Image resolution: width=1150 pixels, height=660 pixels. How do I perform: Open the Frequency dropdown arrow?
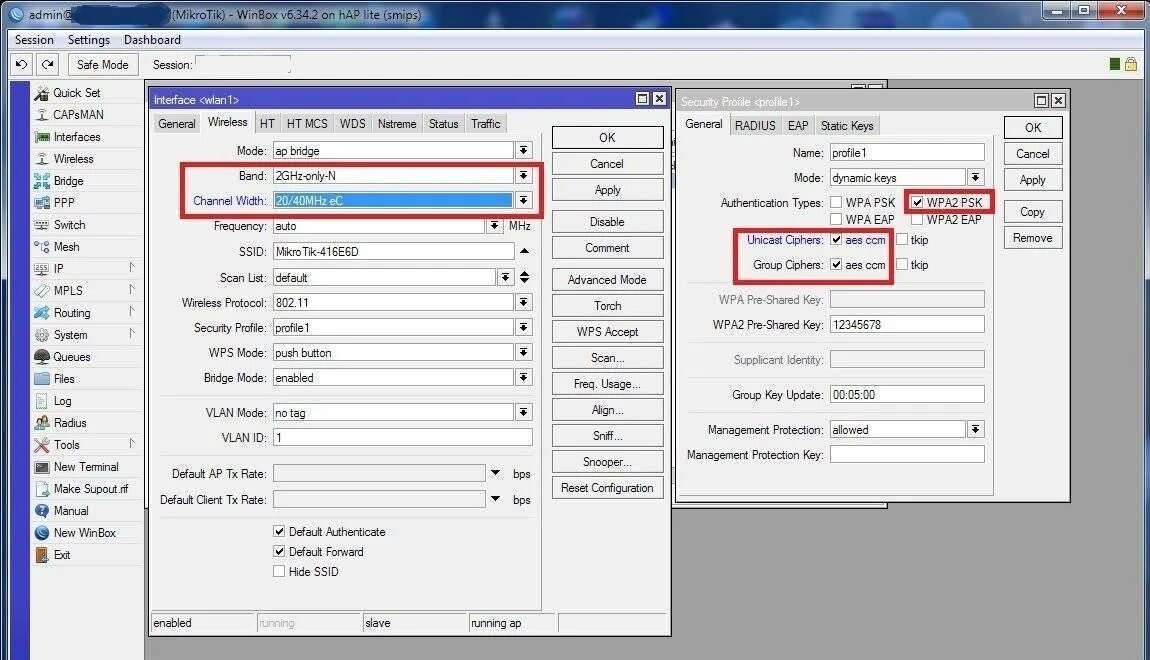click(495, 226)
